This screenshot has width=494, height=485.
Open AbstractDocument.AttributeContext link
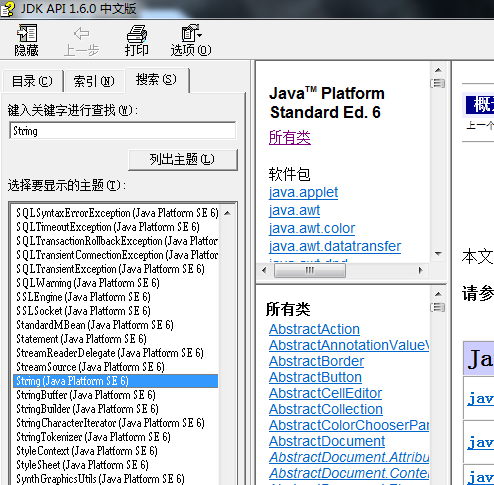pyautogui.click(x=349, y=457)
